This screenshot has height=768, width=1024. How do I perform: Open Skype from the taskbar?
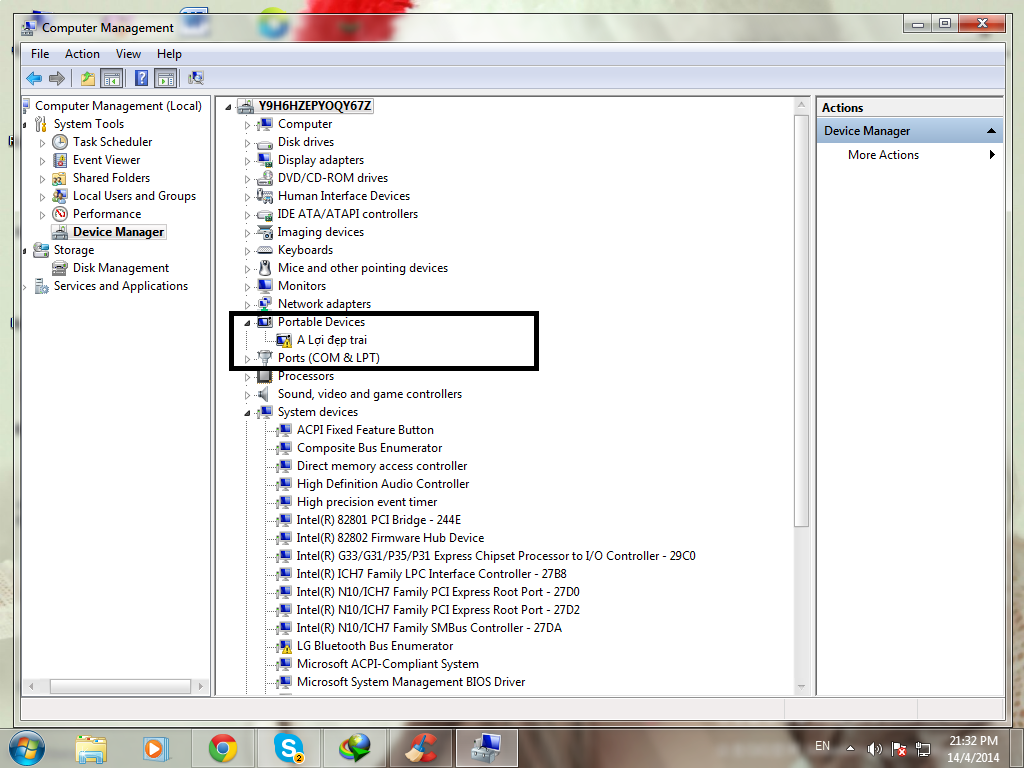[x=288, y=747]
